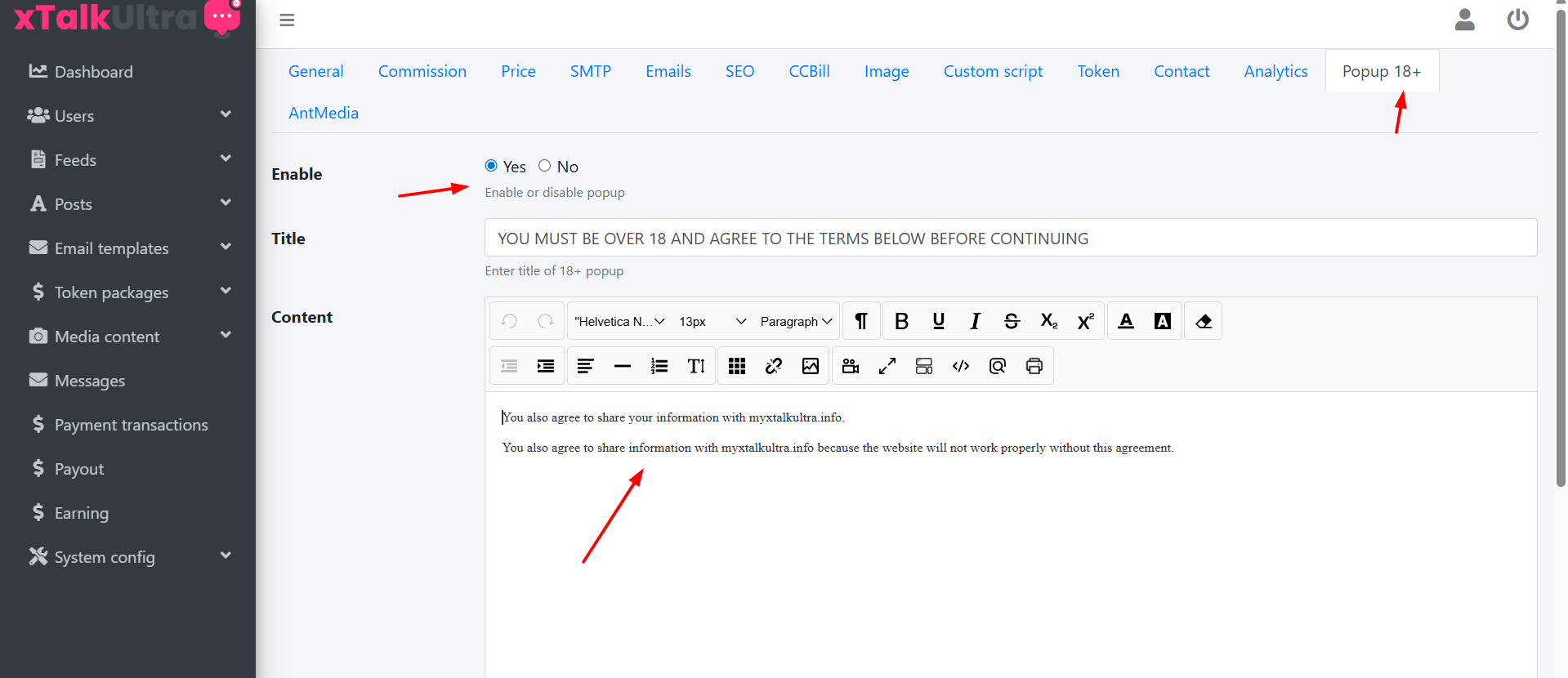Click the popup Title input field
Screen dimensions: 1568x678
pyautogui.click(x=1010, y=238)
